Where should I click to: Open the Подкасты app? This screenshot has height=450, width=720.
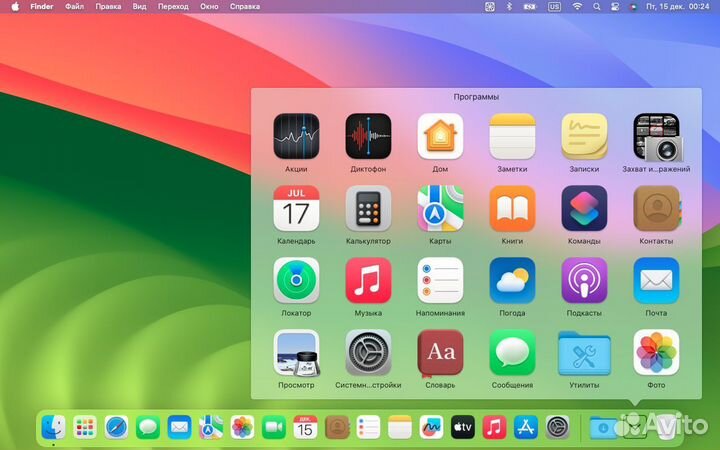(584, 281)
